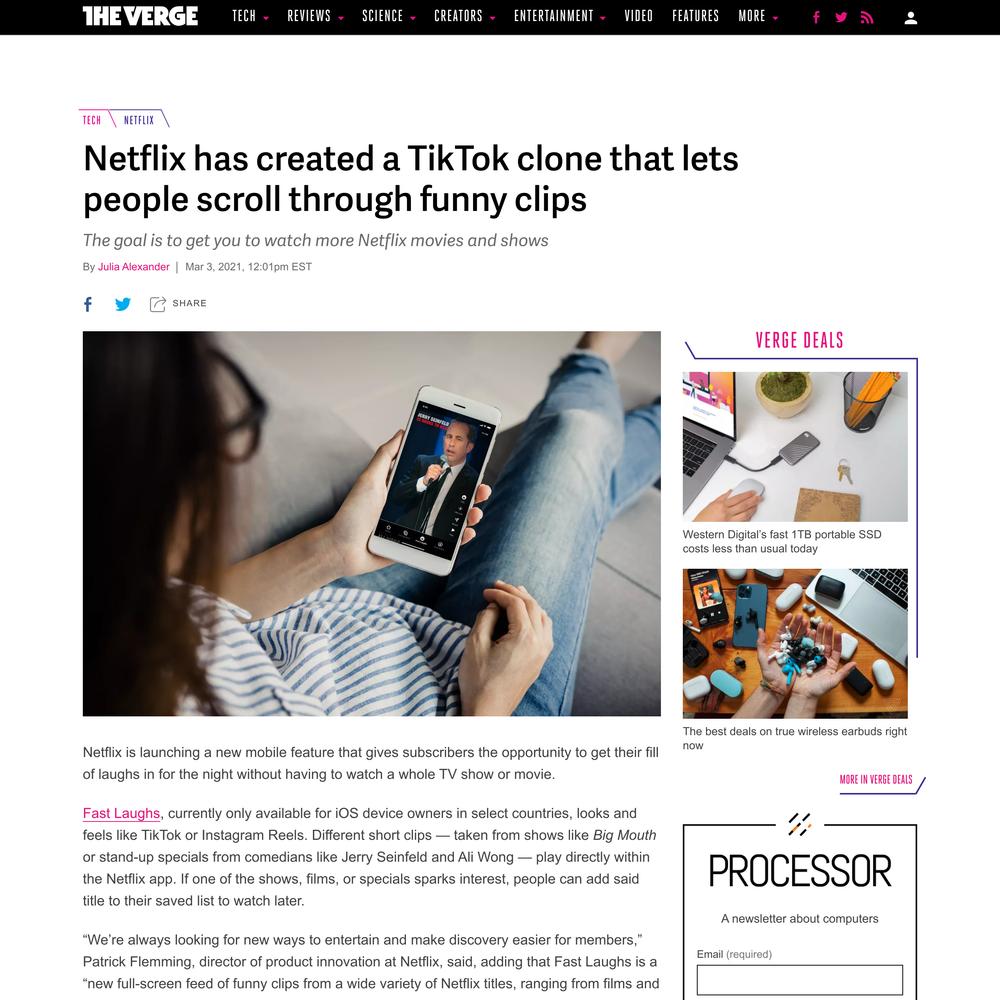This screenshot has height=1000, width=1000.
Task: Expand the Tech dropdown in navigation
Action: [250, 16]
